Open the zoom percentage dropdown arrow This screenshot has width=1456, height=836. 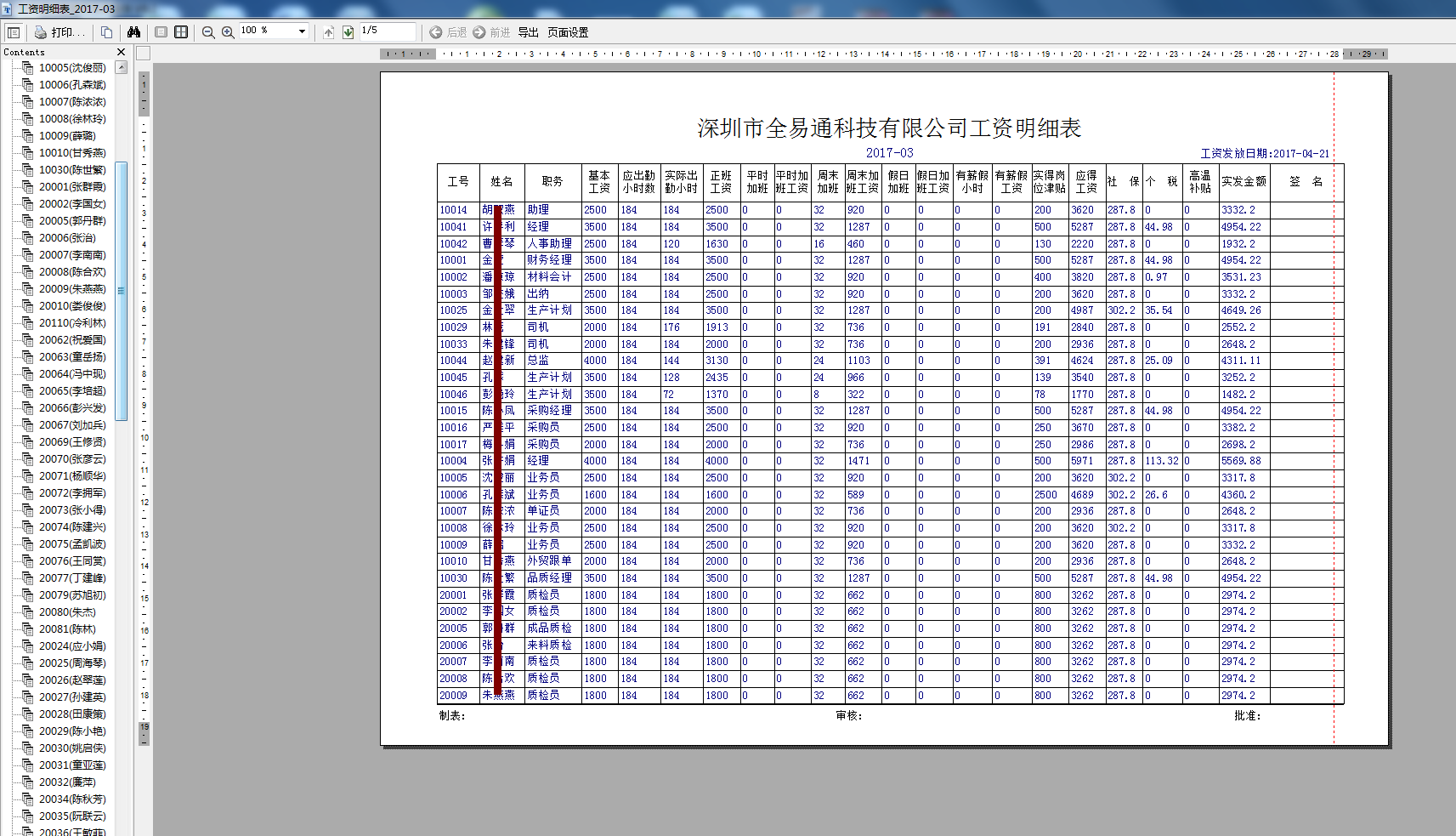coord(302,31)
